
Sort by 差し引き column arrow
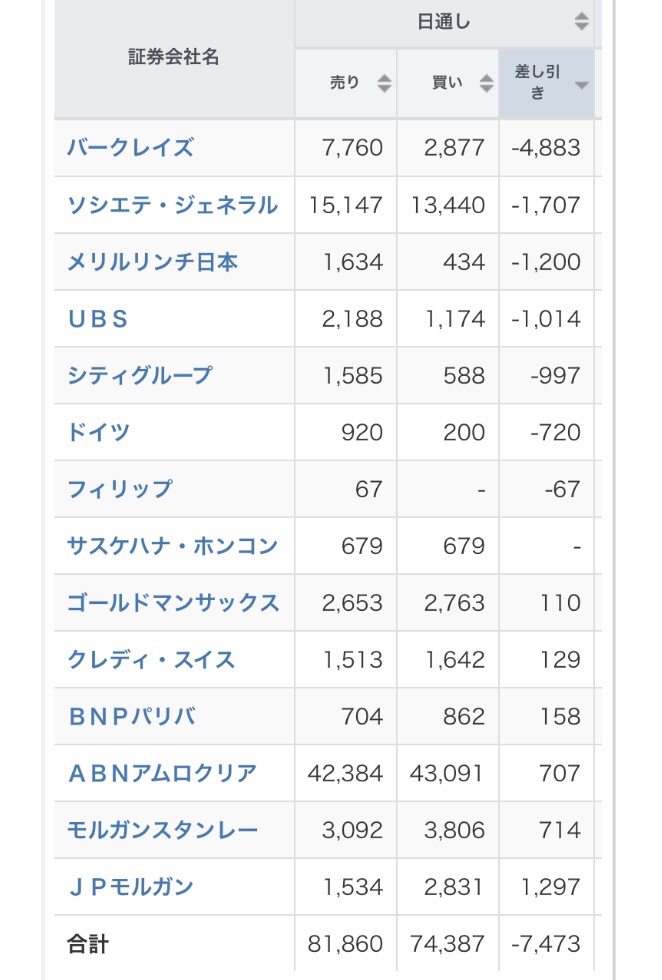point(581,85)
